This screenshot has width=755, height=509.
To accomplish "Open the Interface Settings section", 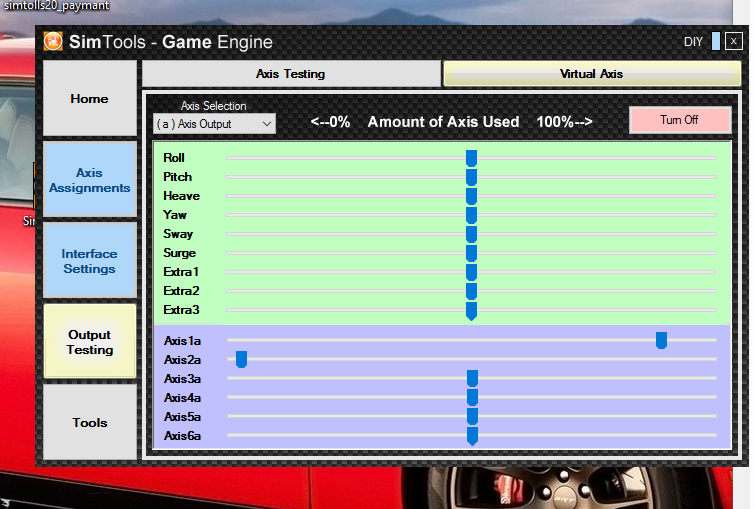I will click(90, 261).
